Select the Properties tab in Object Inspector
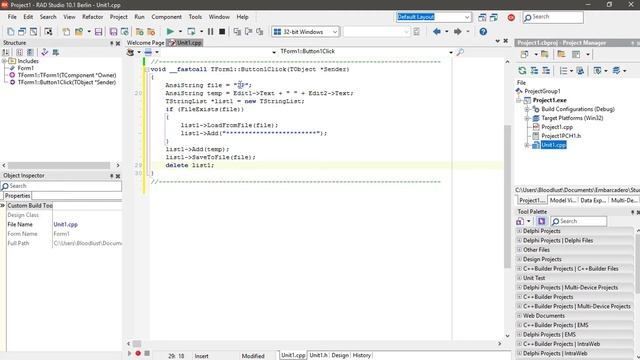This screenshot has height=360, width=640. pyautogui.click(x=18, y=196)
